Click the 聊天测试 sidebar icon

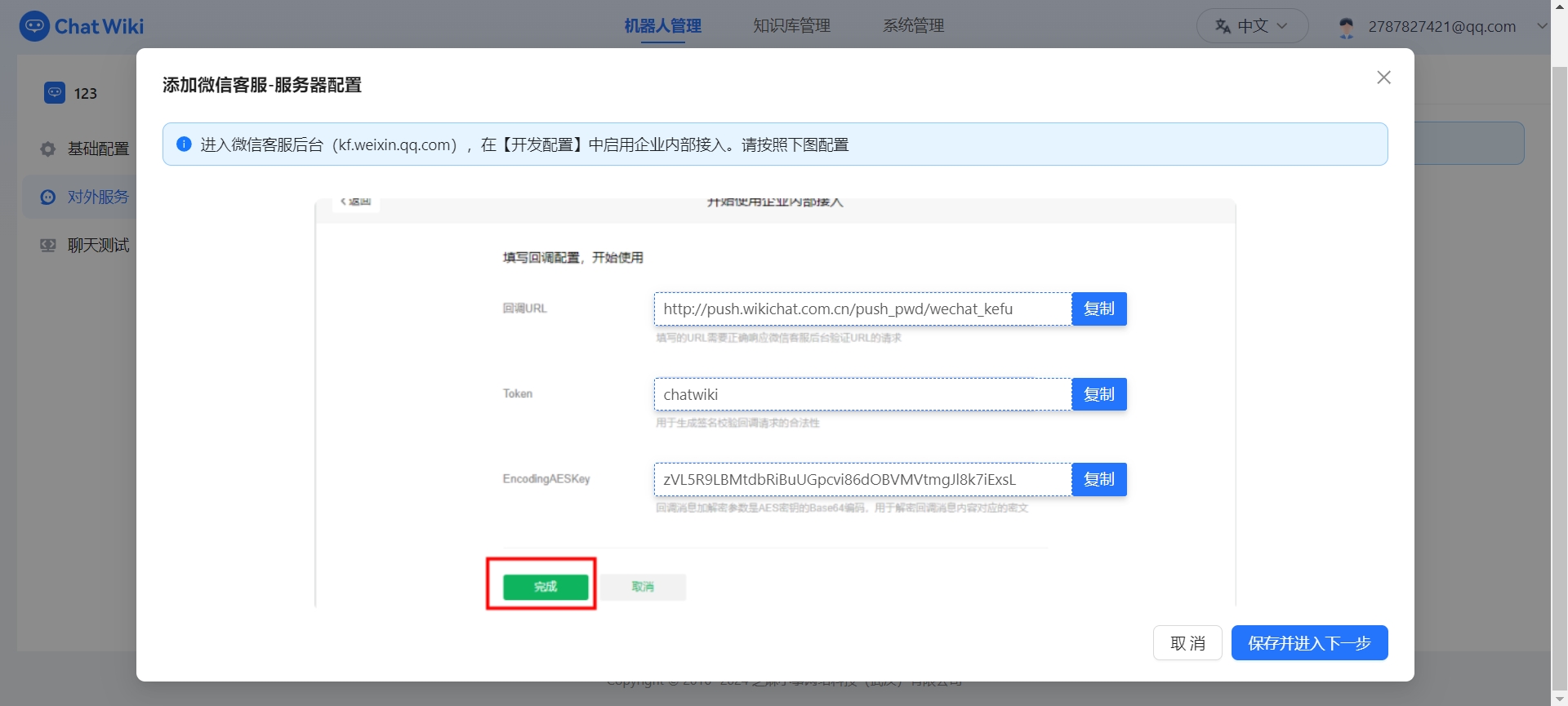(x=48, y=245)
